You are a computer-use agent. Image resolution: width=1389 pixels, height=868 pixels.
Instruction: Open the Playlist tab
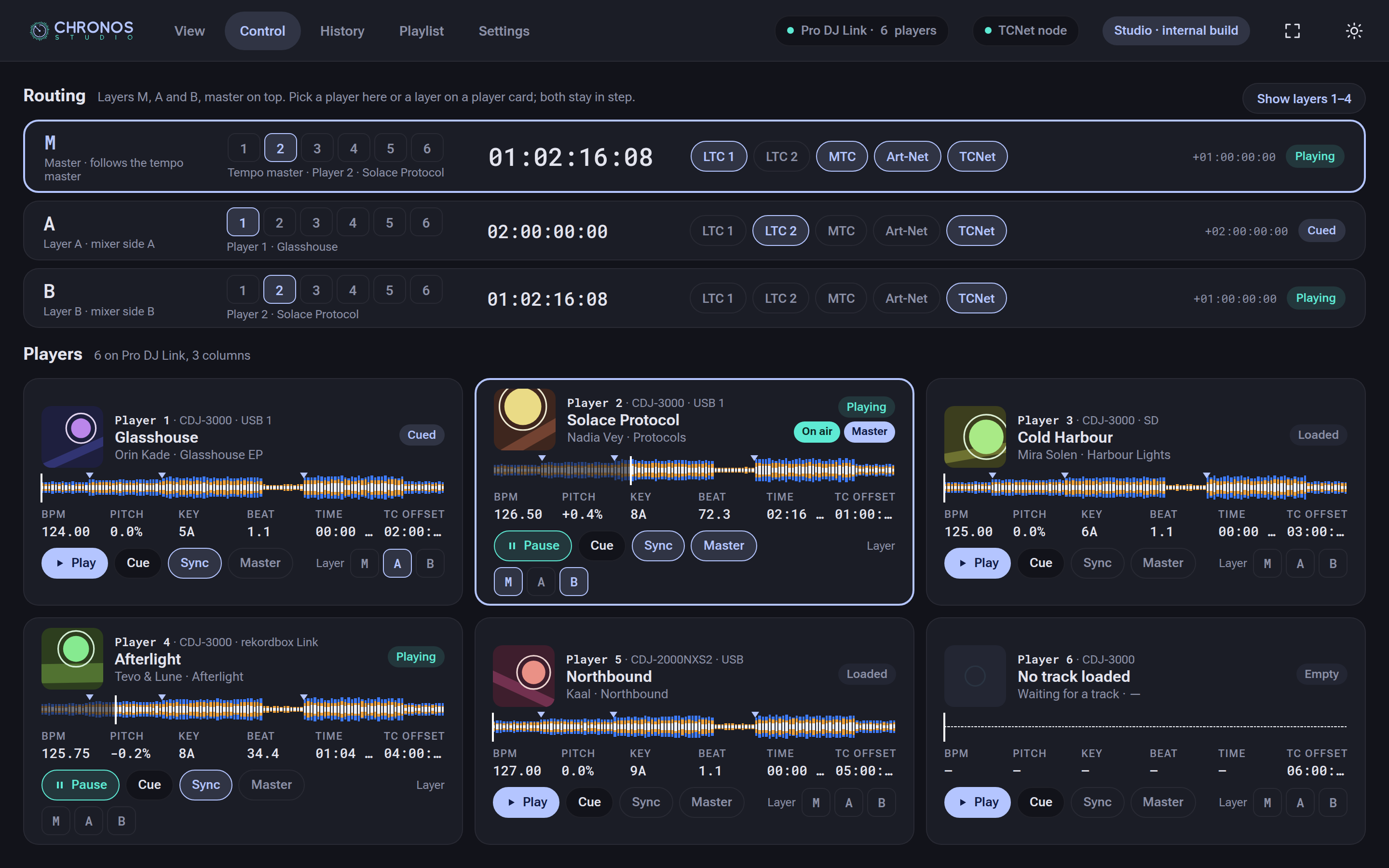tap(422, 31)
